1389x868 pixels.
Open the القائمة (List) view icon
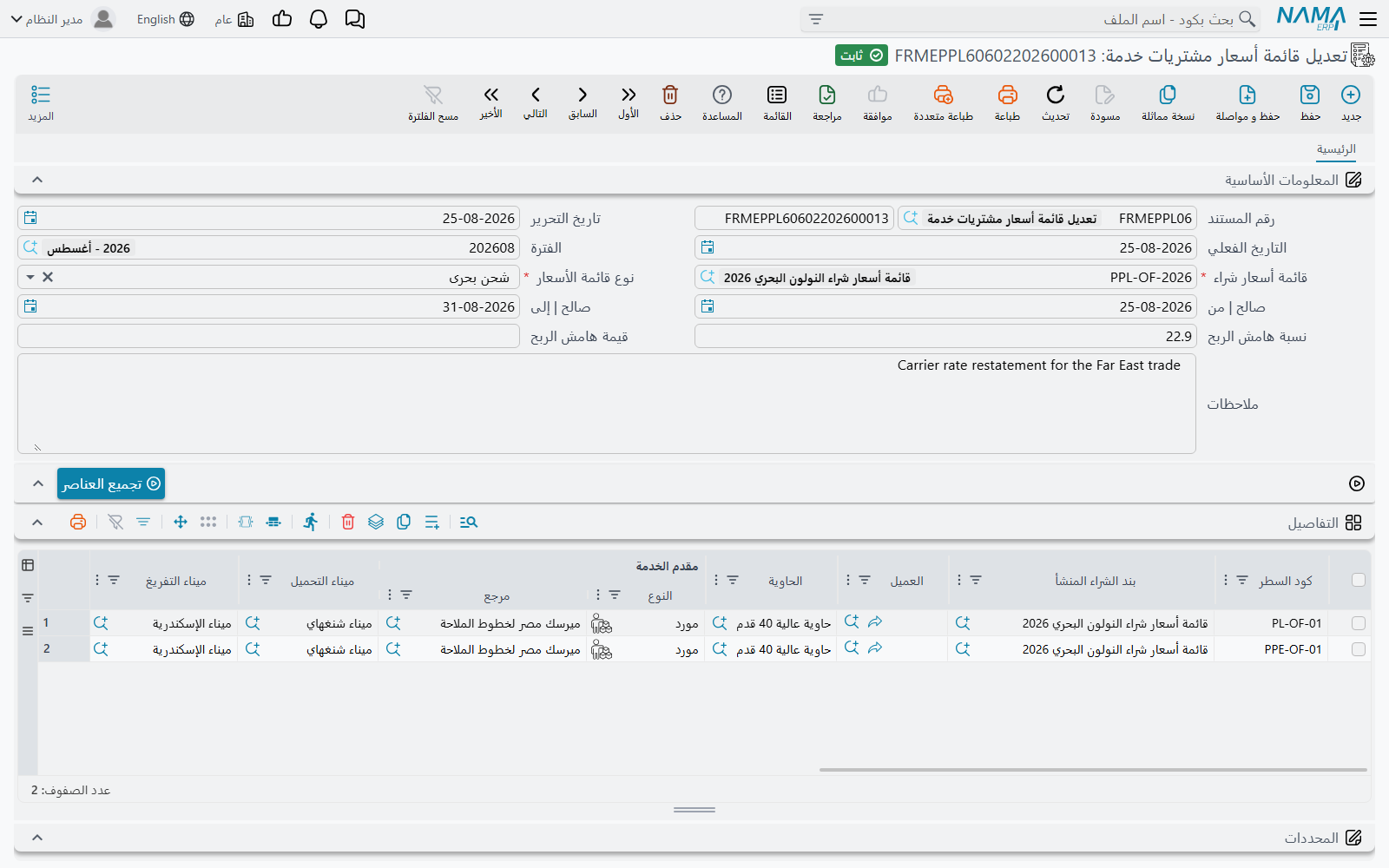pyautogui.click(x=777, y=95)
